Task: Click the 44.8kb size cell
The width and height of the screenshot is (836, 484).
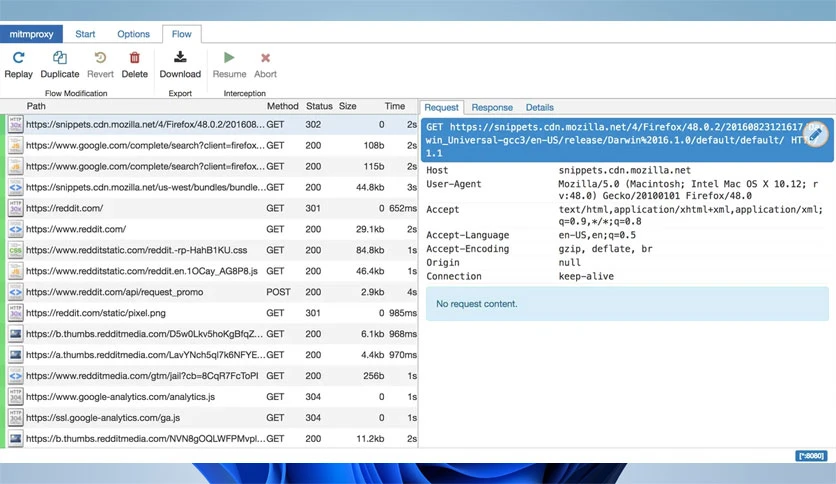Action: click(370, 187)
